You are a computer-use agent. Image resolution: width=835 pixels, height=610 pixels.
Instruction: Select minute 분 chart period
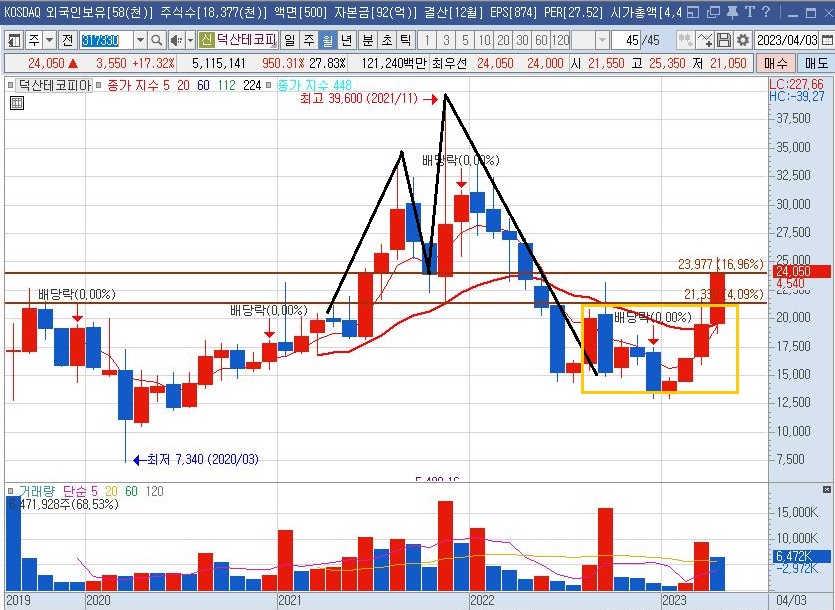pyautogui.click(x=367, y=40)
